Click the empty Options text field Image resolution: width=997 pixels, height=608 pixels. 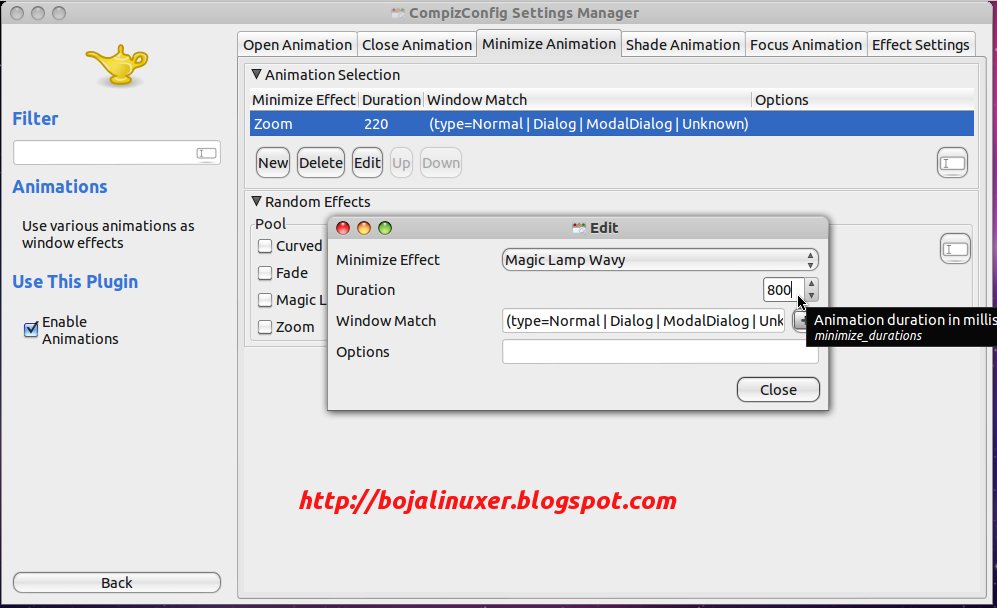(x=659, y=352)
